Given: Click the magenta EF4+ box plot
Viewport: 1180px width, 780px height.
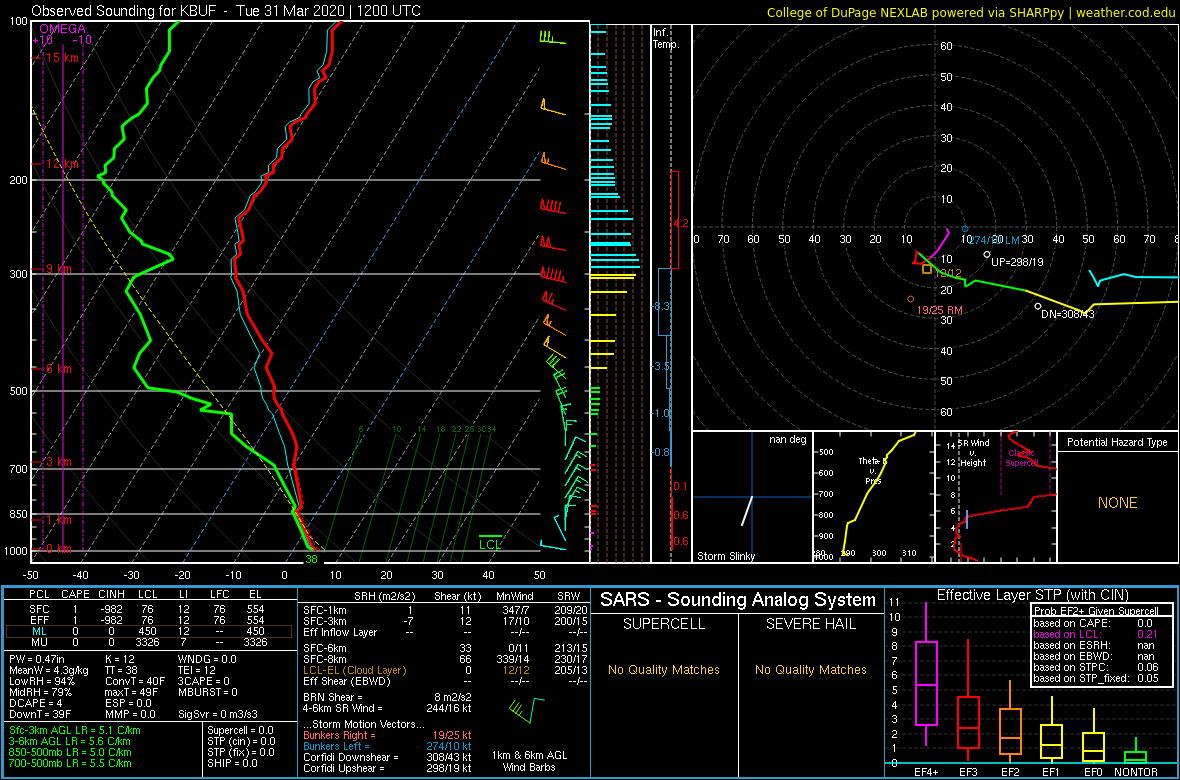Looking at the screenshot, I should point(926,683).
